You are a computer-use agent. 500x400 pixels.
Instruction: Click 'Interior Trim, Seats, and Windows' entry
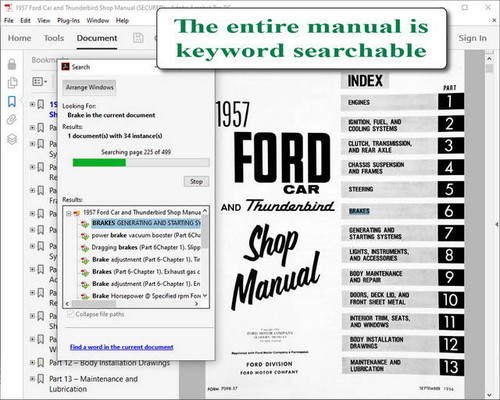(402, 322)
